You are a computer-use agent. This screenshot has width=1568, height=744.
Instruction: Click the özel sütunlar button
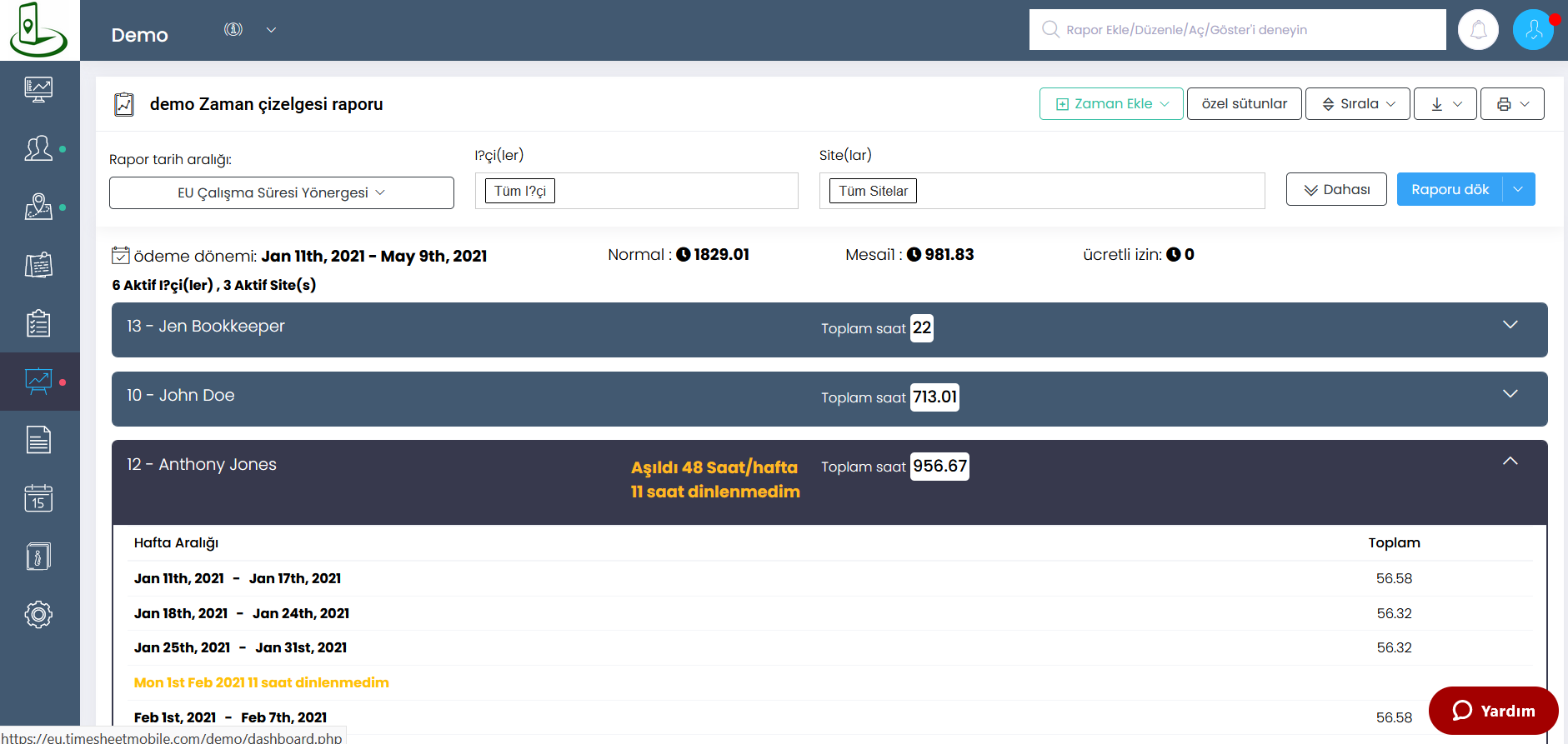click(x=1244, y=104)
